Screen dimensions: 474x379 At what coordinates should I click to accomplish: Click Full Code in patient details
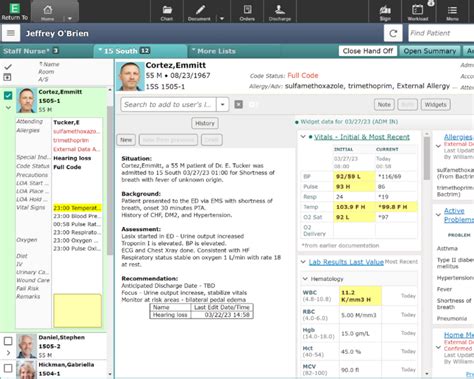(x=67, y=167)
